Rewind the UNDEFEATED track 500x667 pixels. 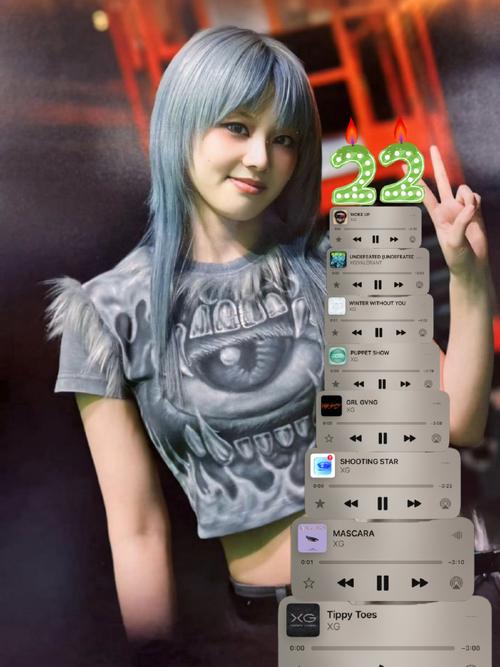pyautogui.click(x=357, y=285)
